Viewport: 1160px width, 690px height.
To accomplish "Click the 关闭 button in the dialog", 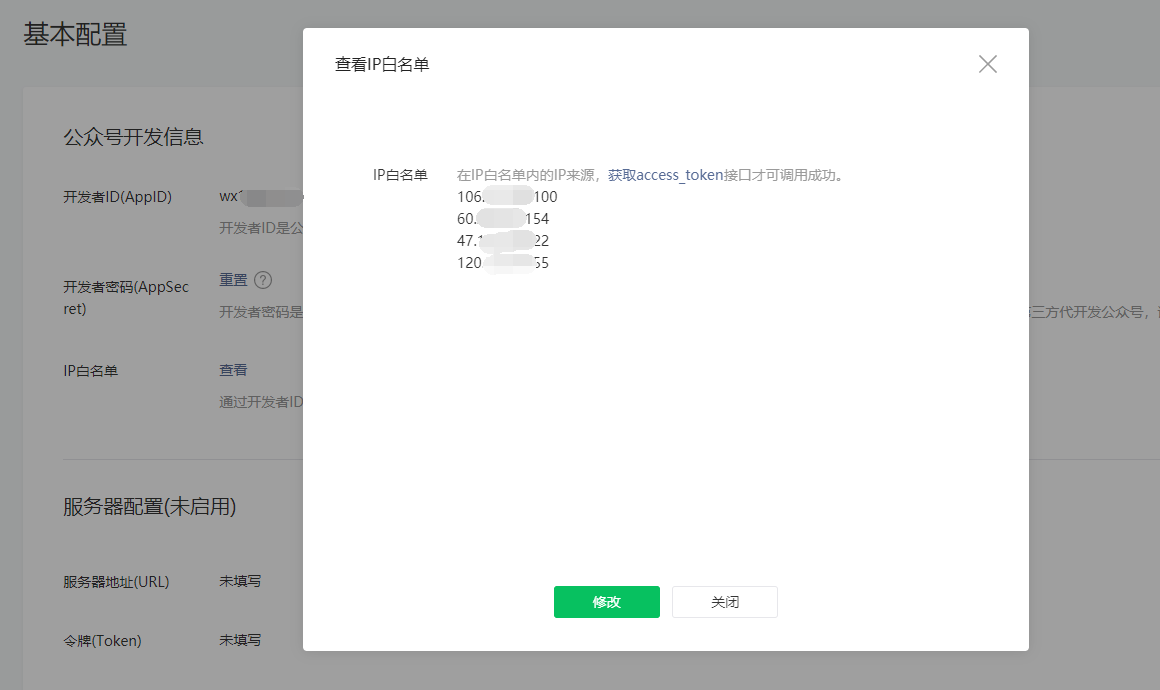I will (725, 602).
